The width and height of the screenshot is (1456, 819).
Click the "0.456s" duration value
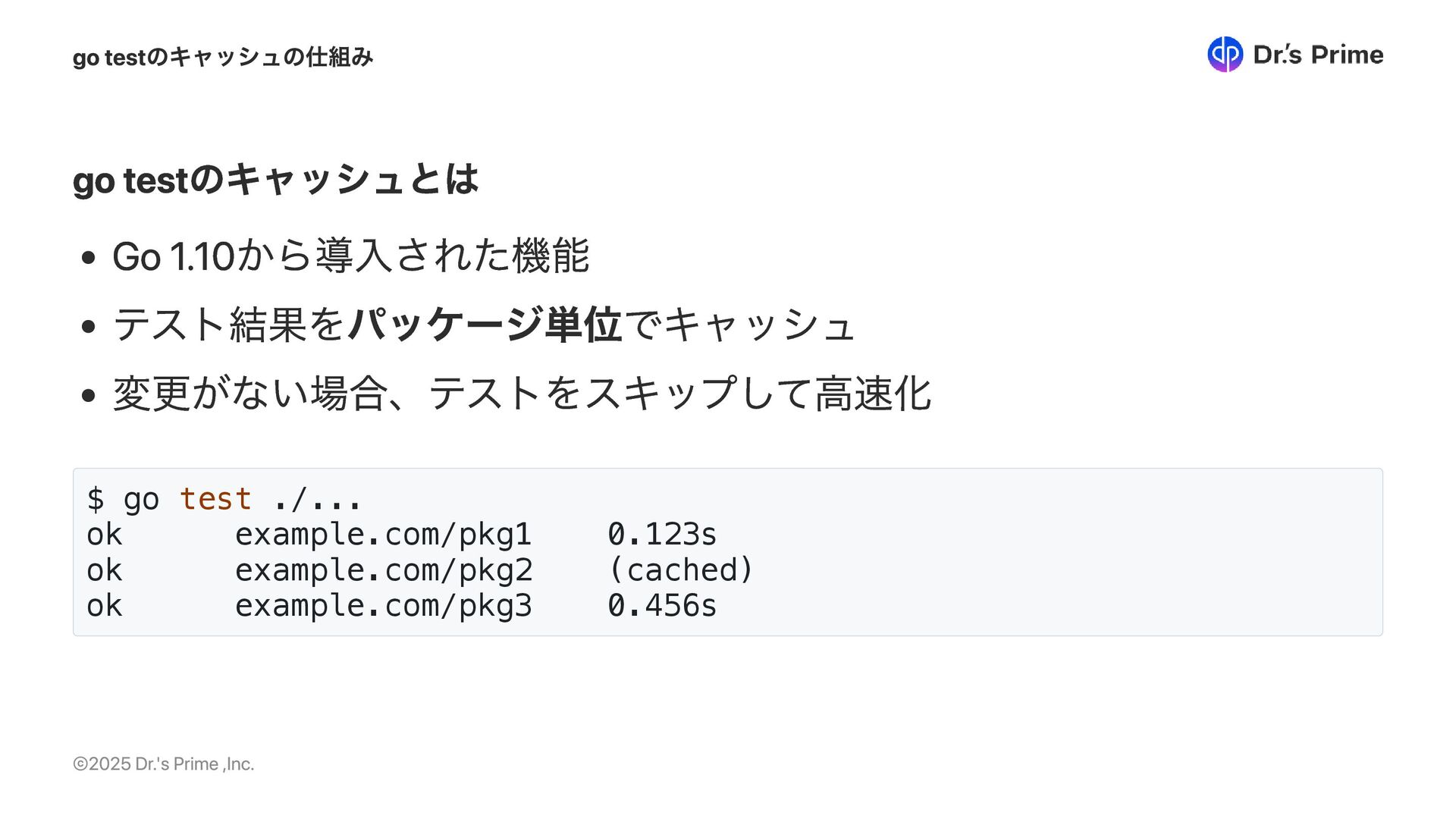coord(662,606)
